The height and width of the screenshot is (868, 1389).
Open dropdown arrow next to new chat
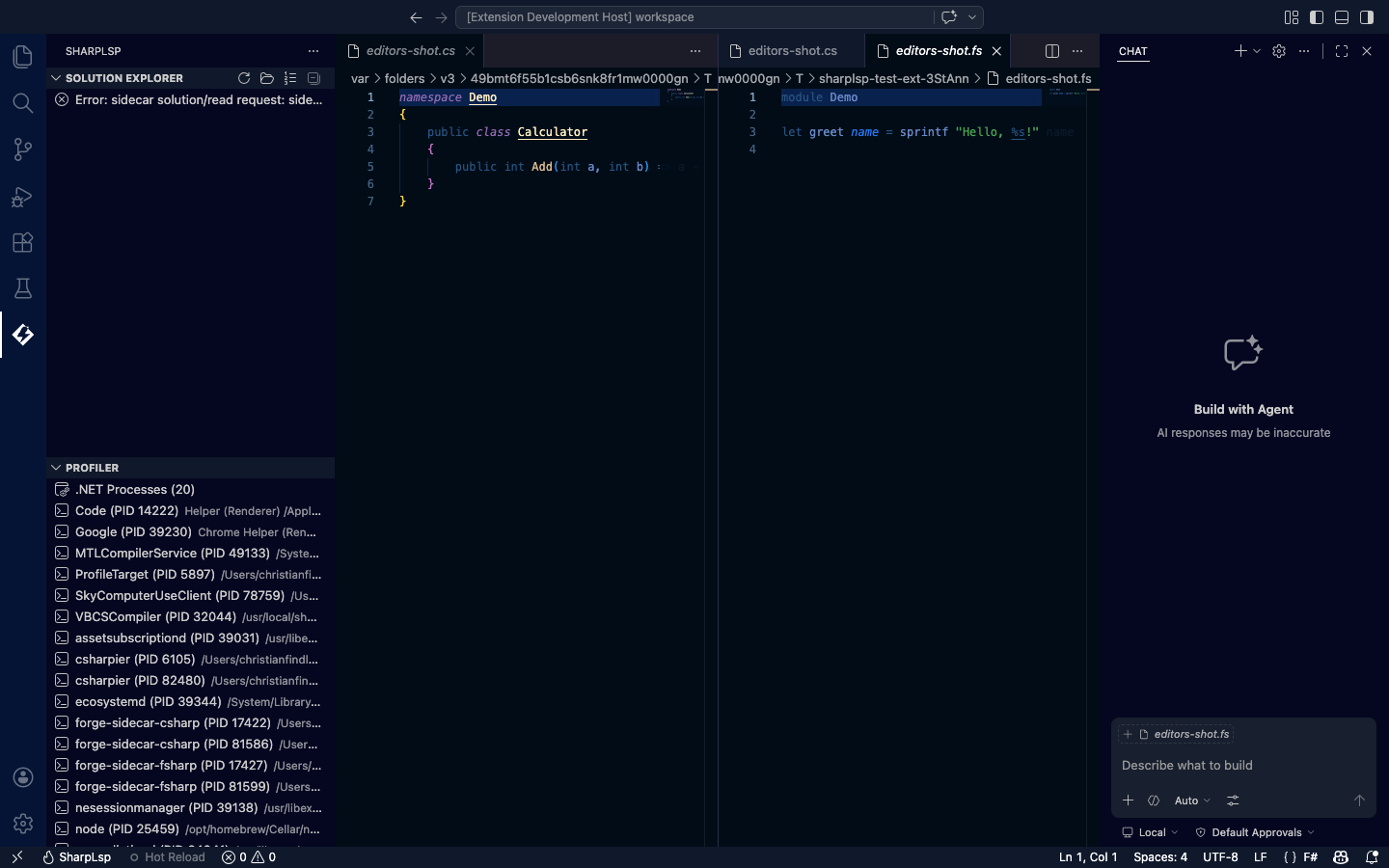pos(1257,51)
